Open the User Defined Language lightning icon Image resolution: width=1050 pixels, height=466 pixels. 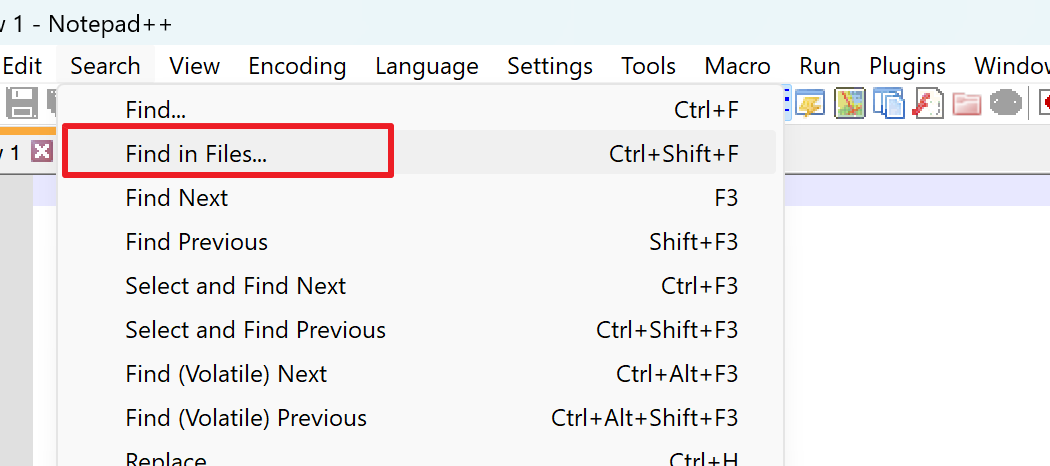coord(809,104)
